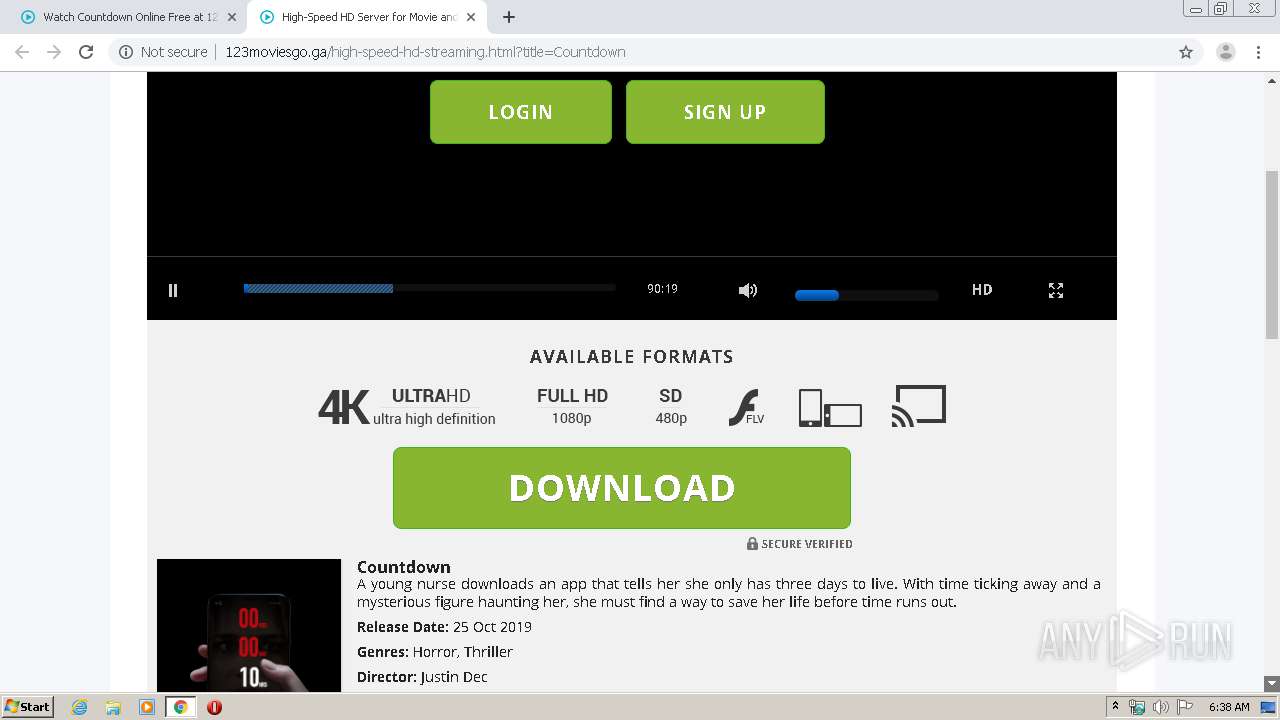Viewport: 1280px width, 720px height.
Task: Select the Chromecast cast icon
Action: 919,406
